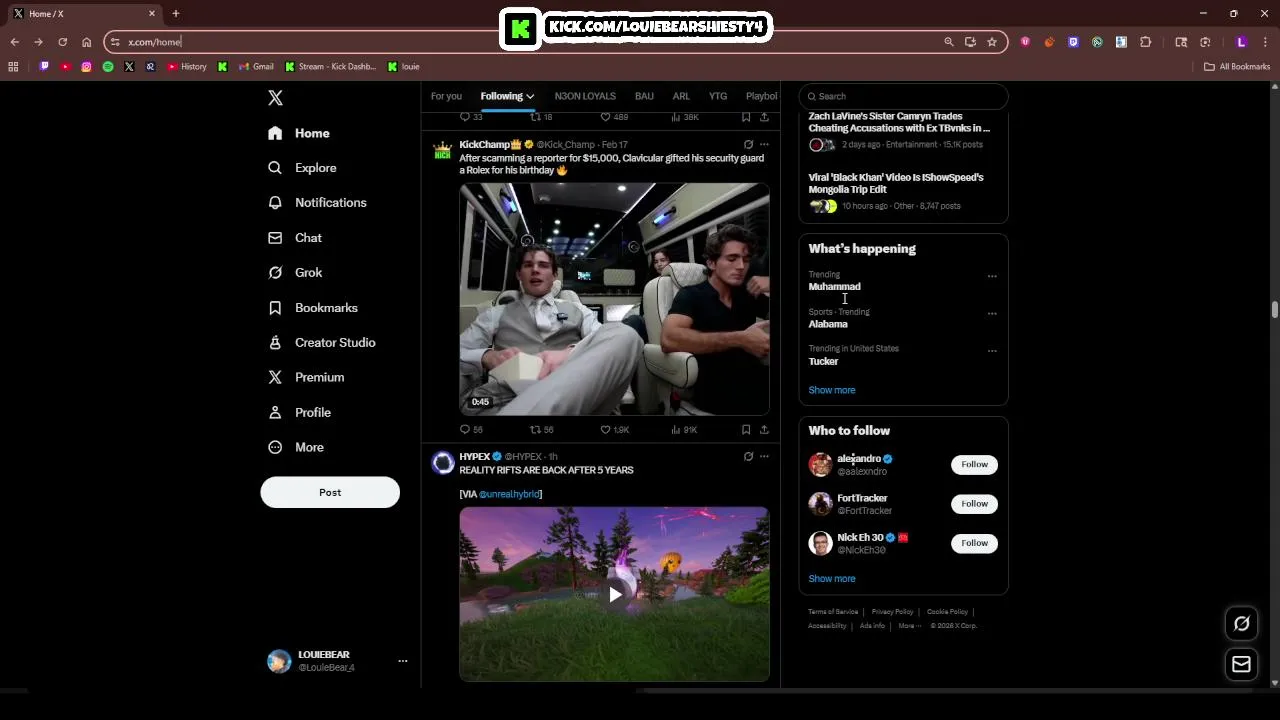
Task: Play the KickChamp limo video
Action: [x=614, y=298]
